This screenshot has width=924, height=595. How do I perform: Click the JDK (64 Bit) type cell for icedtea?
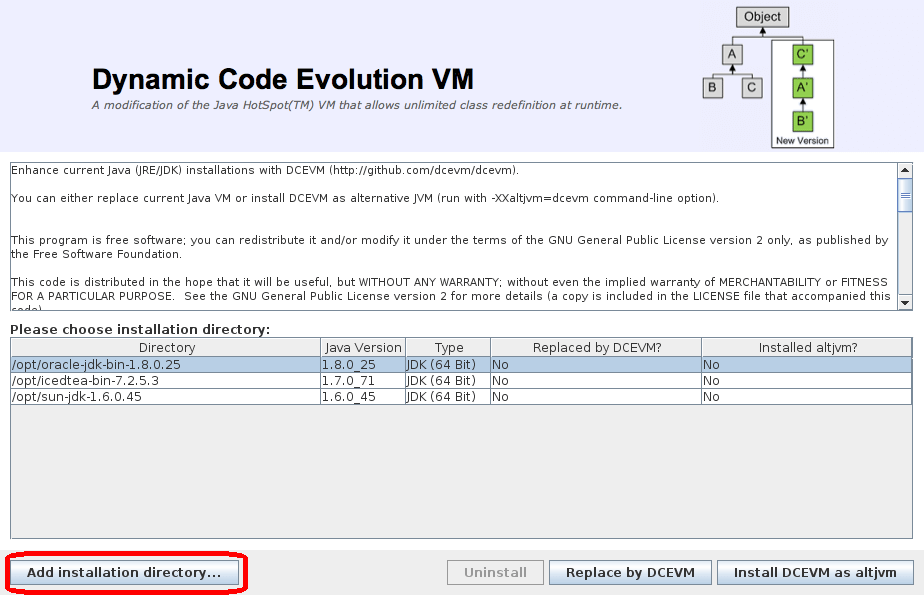coord(448,381)
